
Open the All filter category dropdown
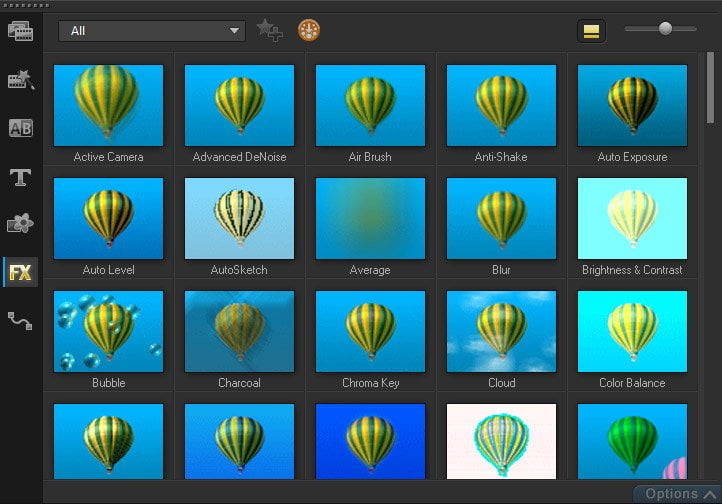152,31
